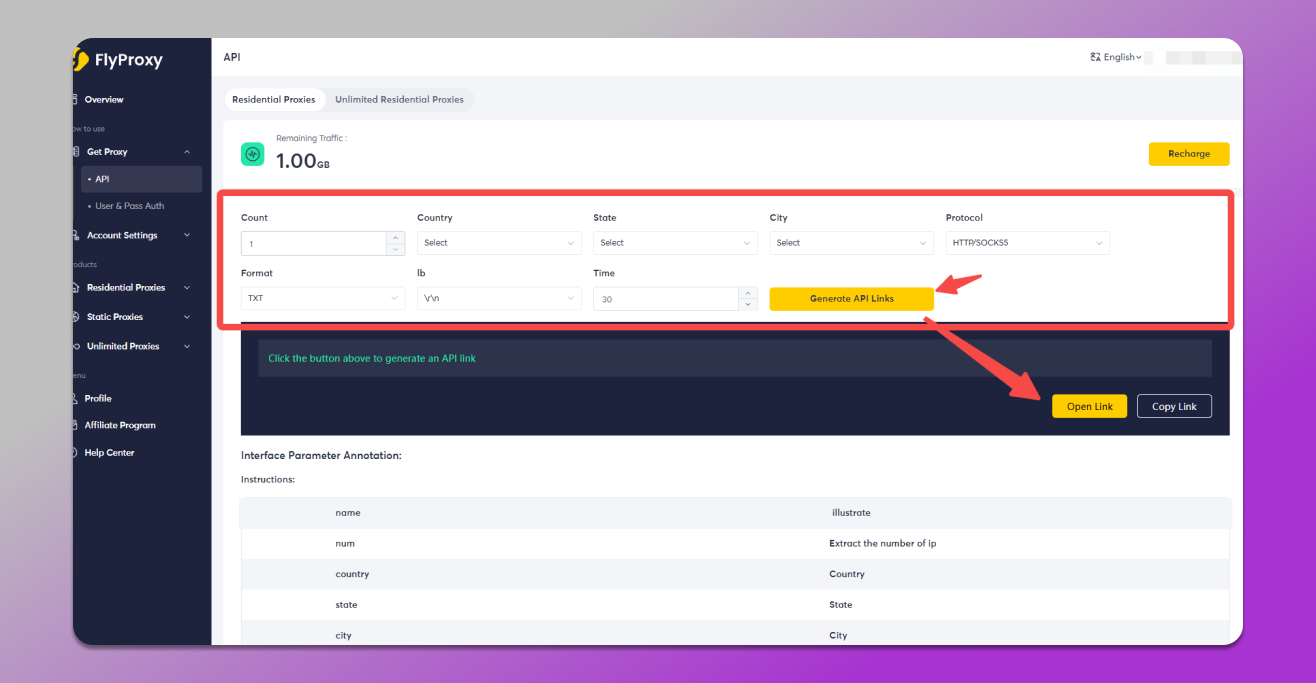Screen dimensions: 1316x683
Task: Click 'Remaining Traffic' label
Action: coord(311,138)
